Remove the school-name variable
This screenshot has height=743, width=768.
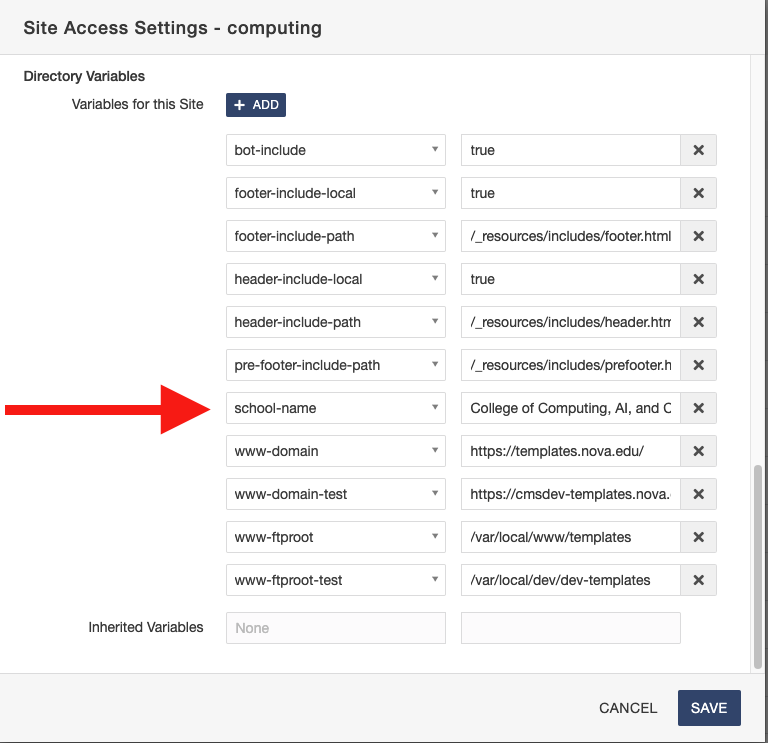698,408
